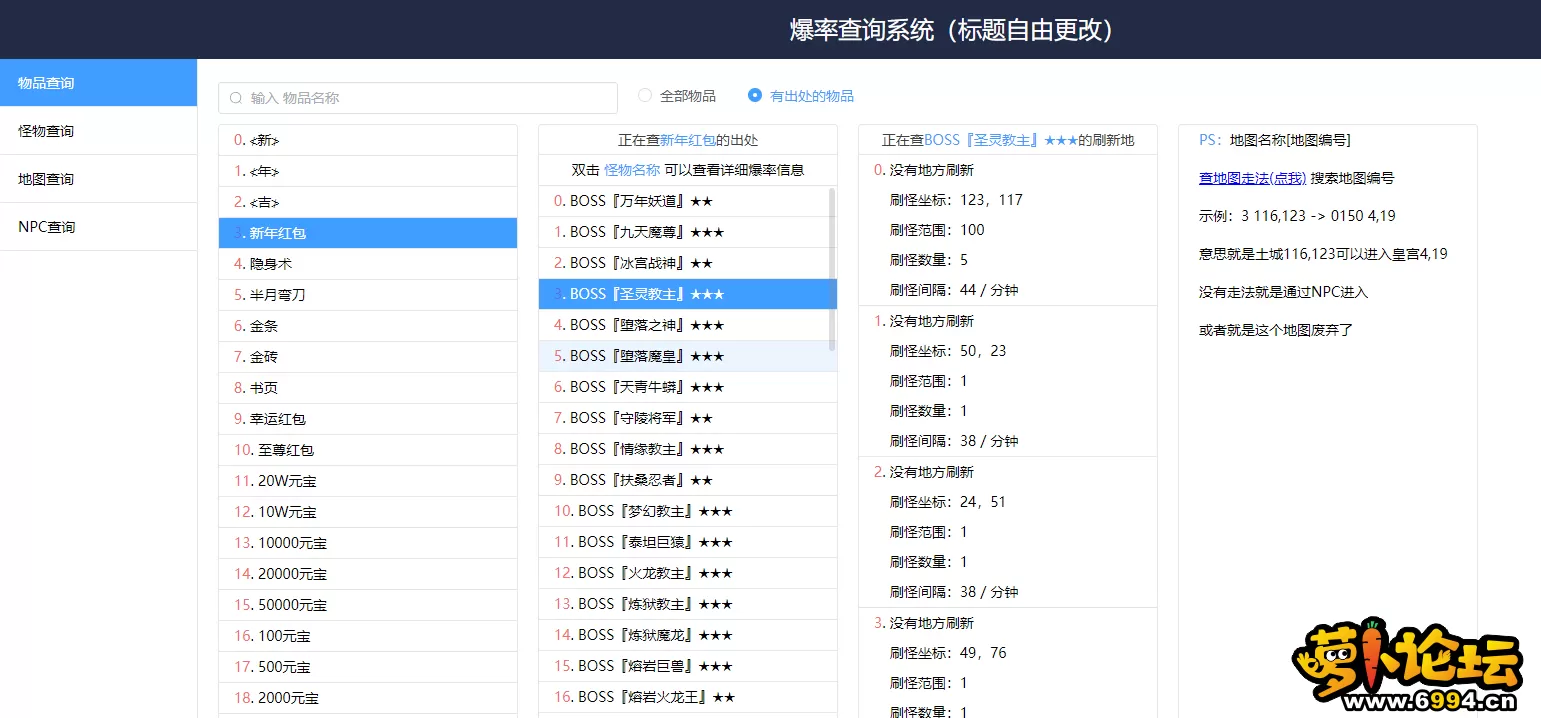
Task: Select monster BOSS『天青牛蟒』★★★
Action: 688,387
